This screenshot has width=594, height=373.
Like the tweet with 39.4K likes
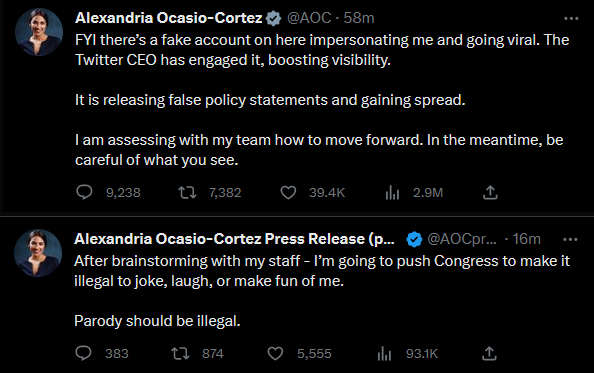288,192
